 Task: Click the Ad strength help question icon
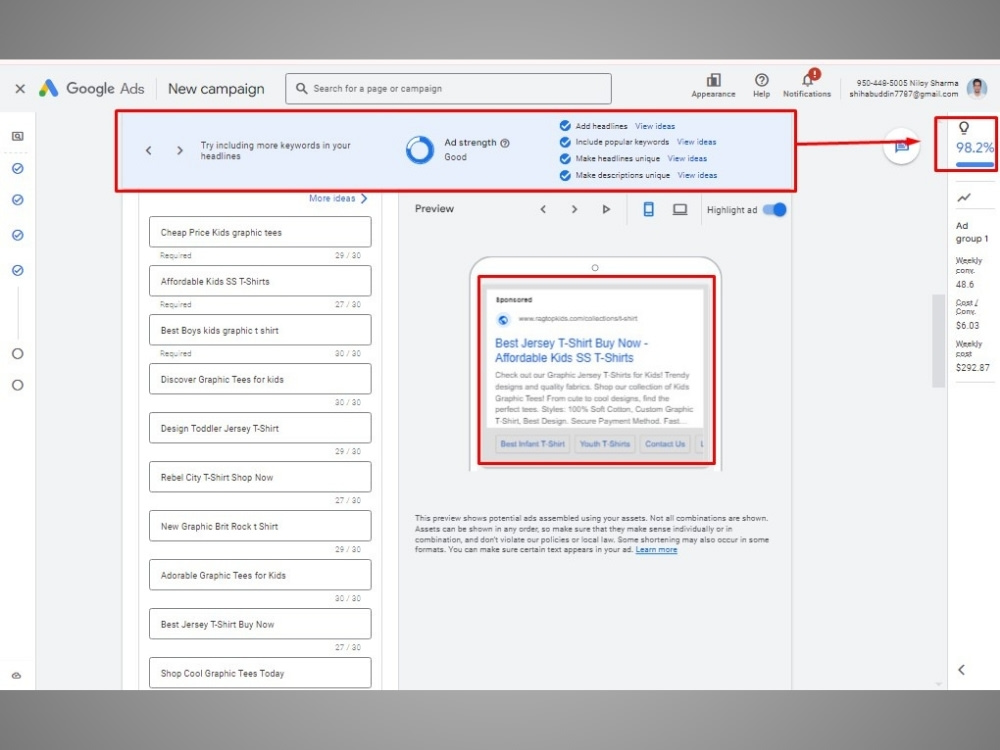(x=505, y=143)
